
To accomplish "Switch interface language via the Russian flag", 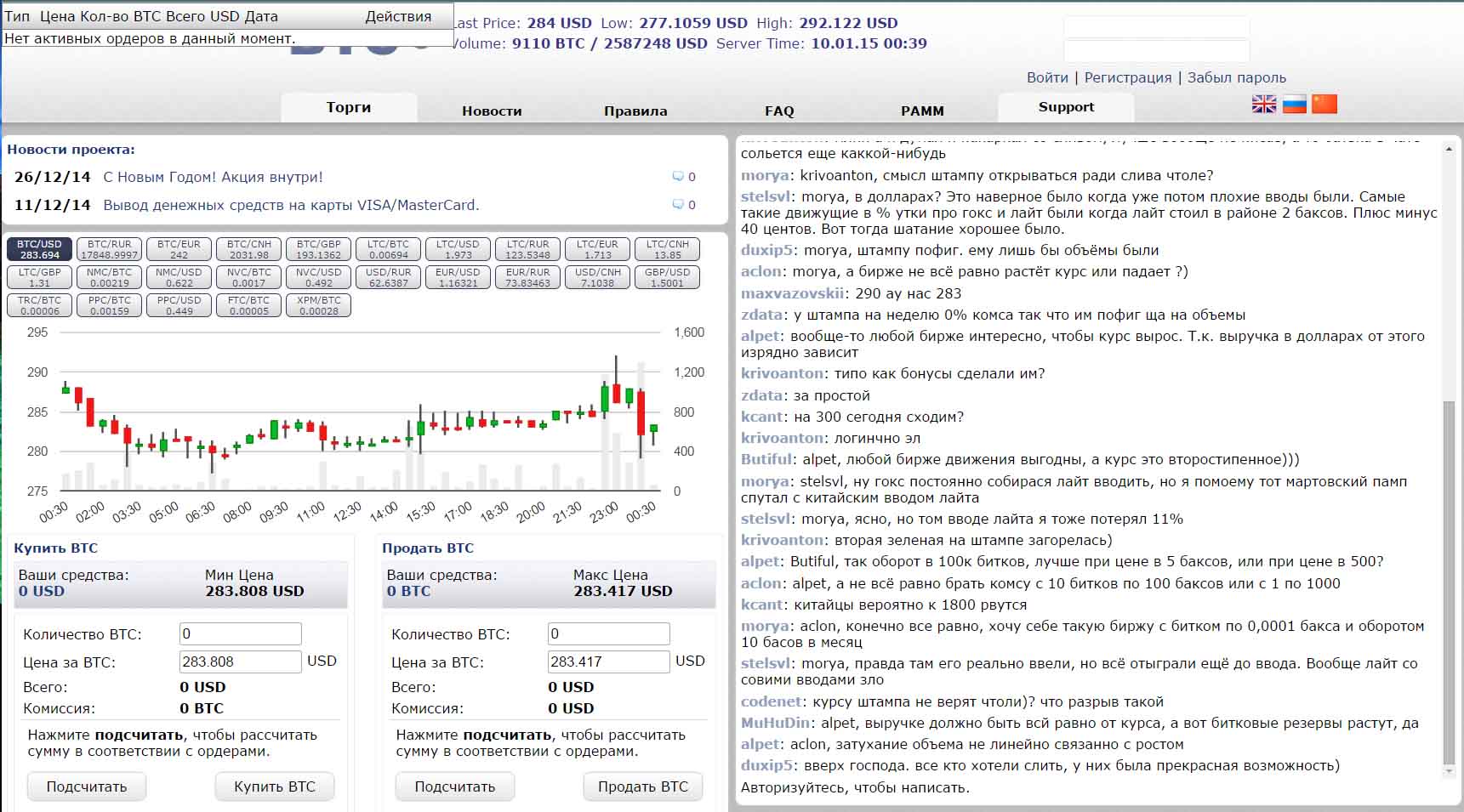I will [x=1295, y=104].
